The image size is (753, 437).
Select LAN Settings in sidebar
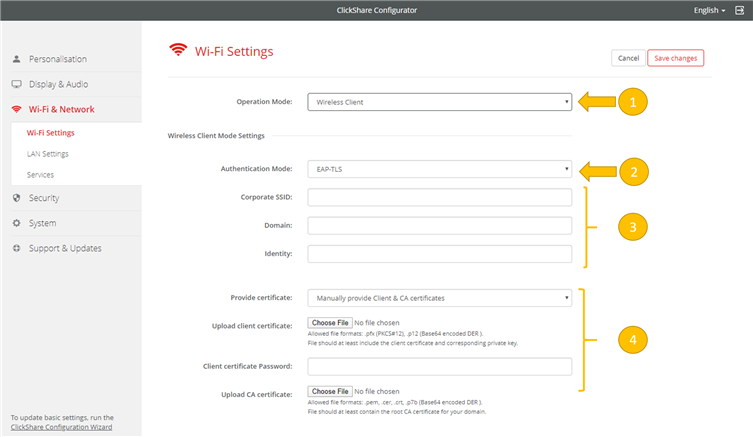47,154
